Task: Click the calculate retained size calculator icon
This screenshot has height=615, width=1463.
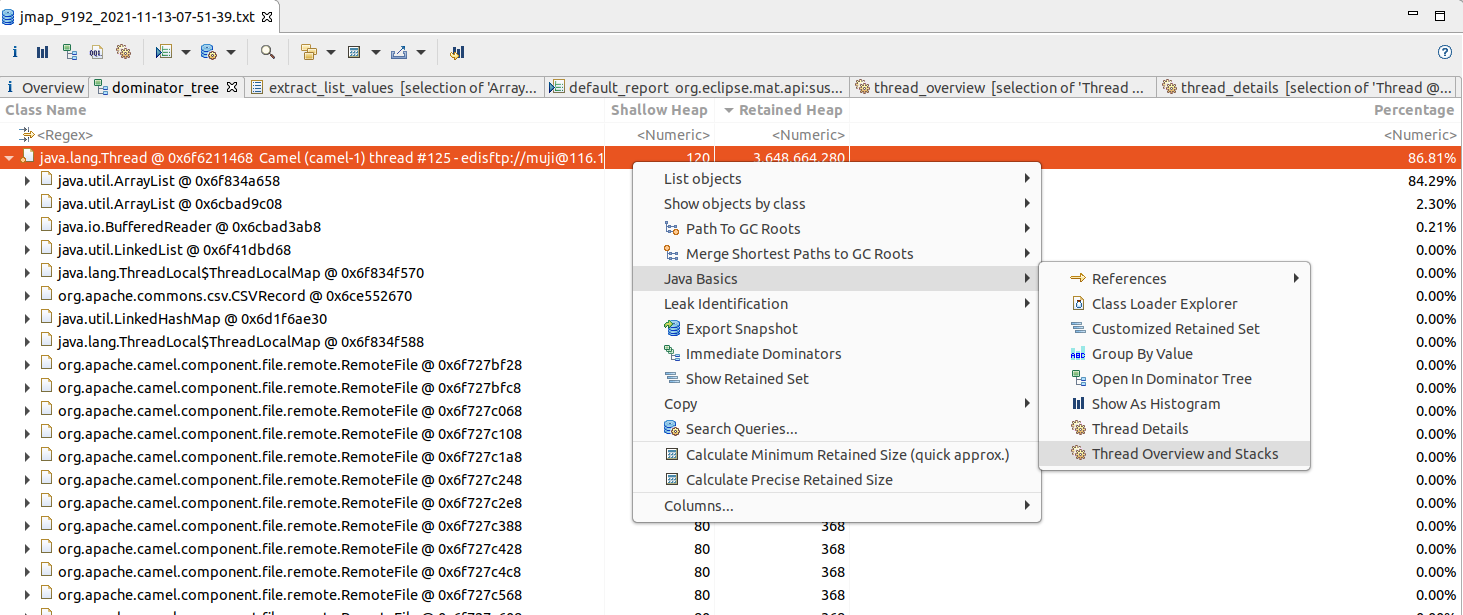Action: (354, 52)
